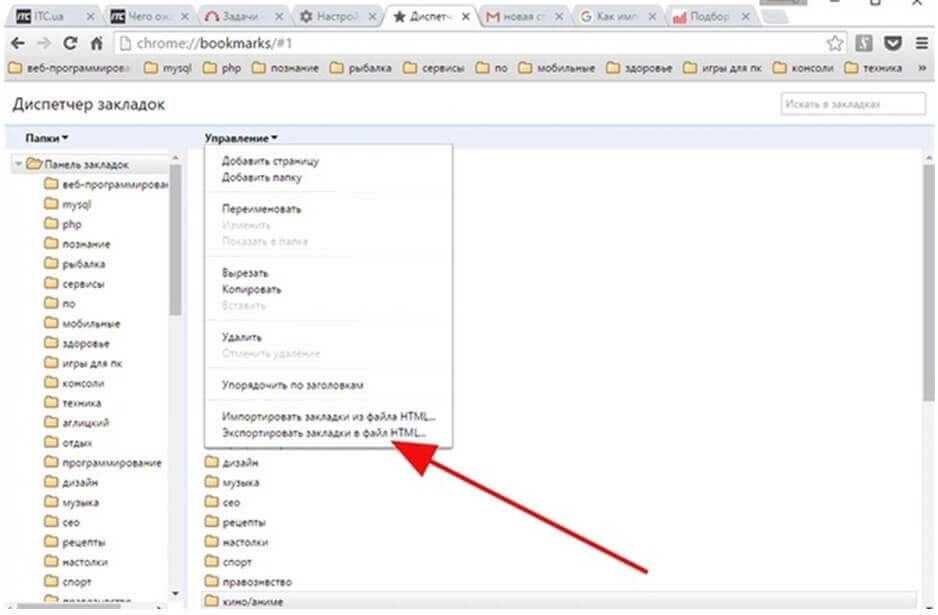Open the 'Папки' dropdown menu
This screenshot has width=938, height=615.
pos(46,138)
